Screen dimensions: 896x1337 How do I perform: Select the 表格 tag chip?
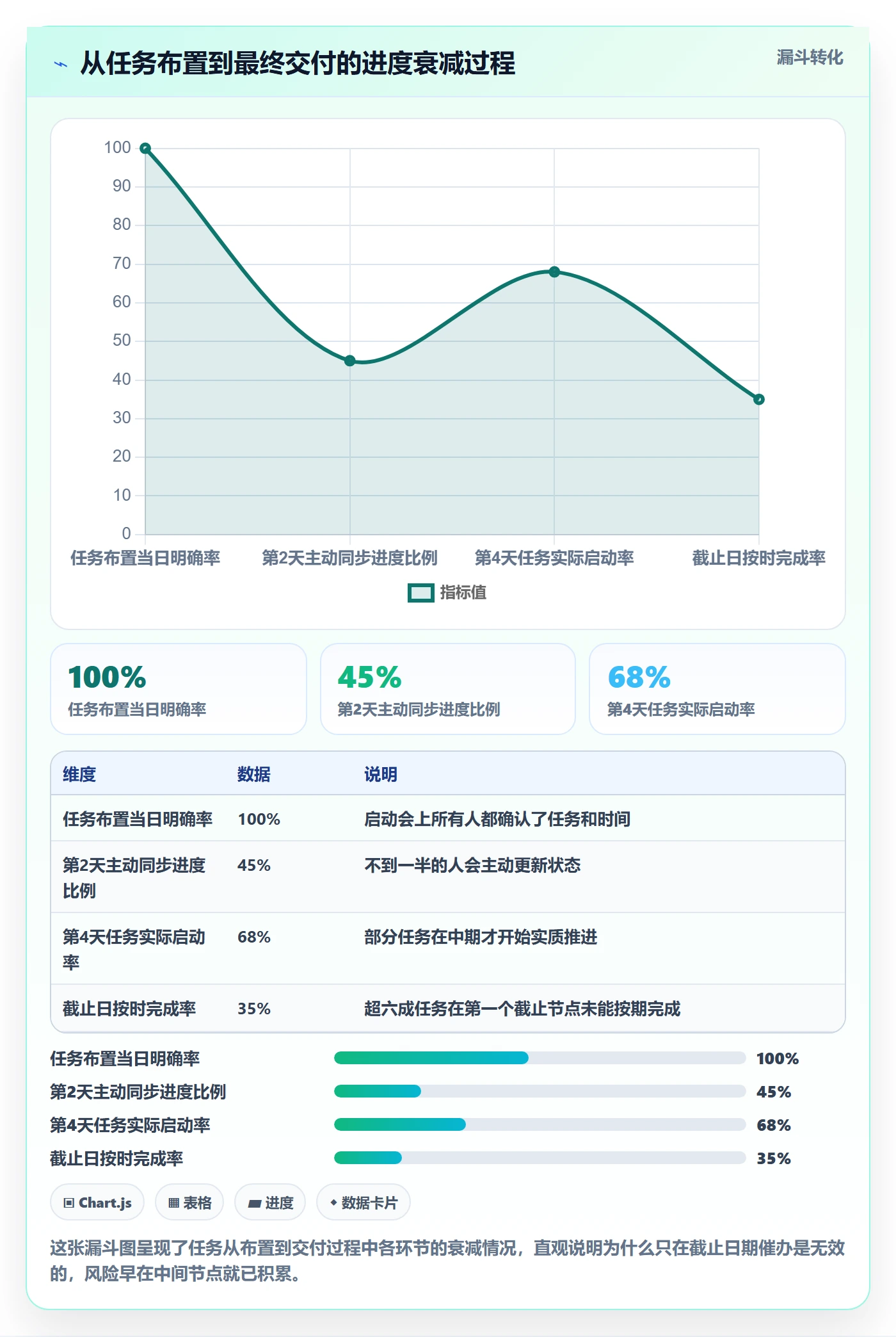tap(189, 1203)
